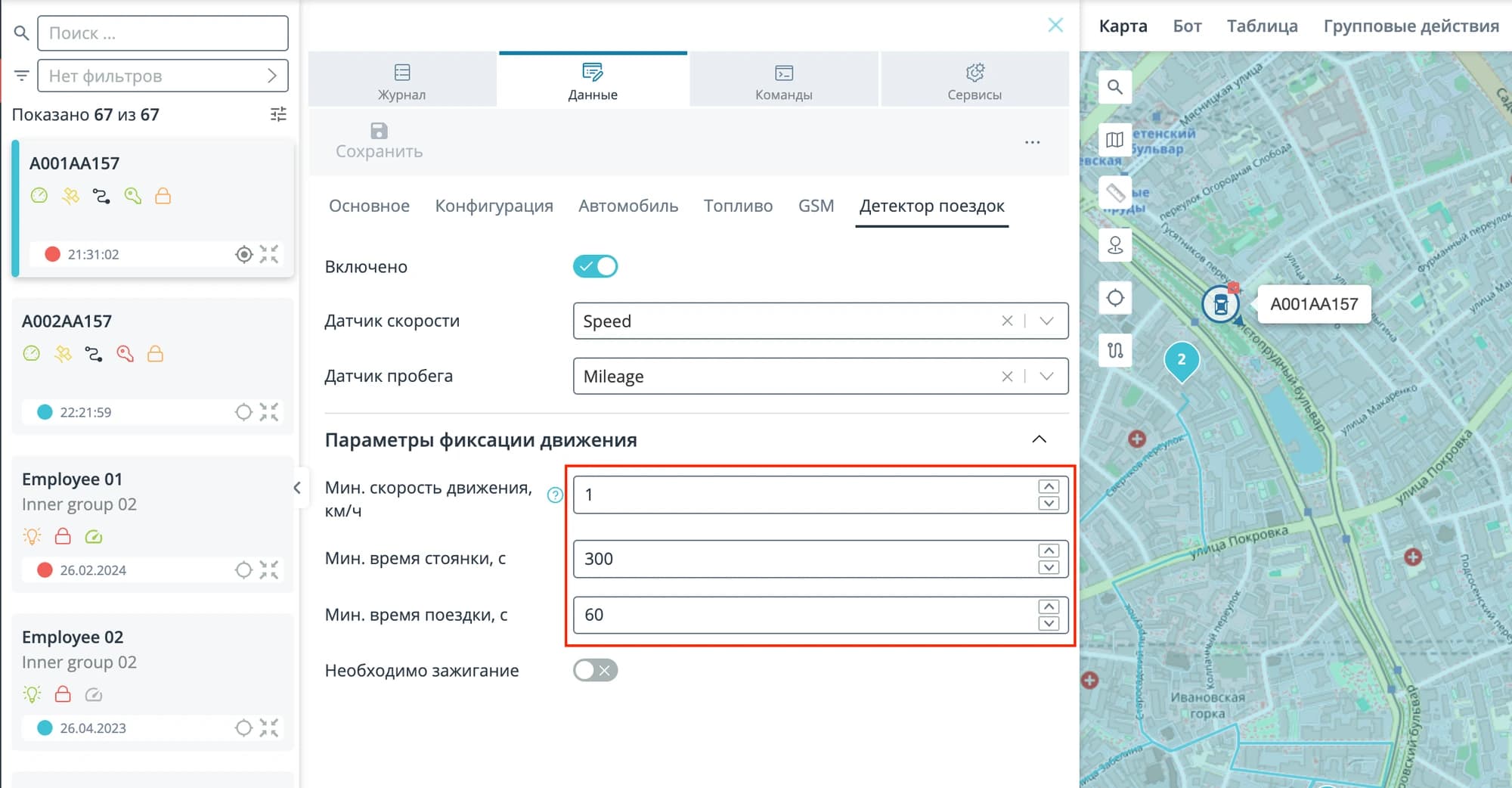Enable the Необходимо зажигание switch
The image size is (1512, 788).
[x=595, y=670]
